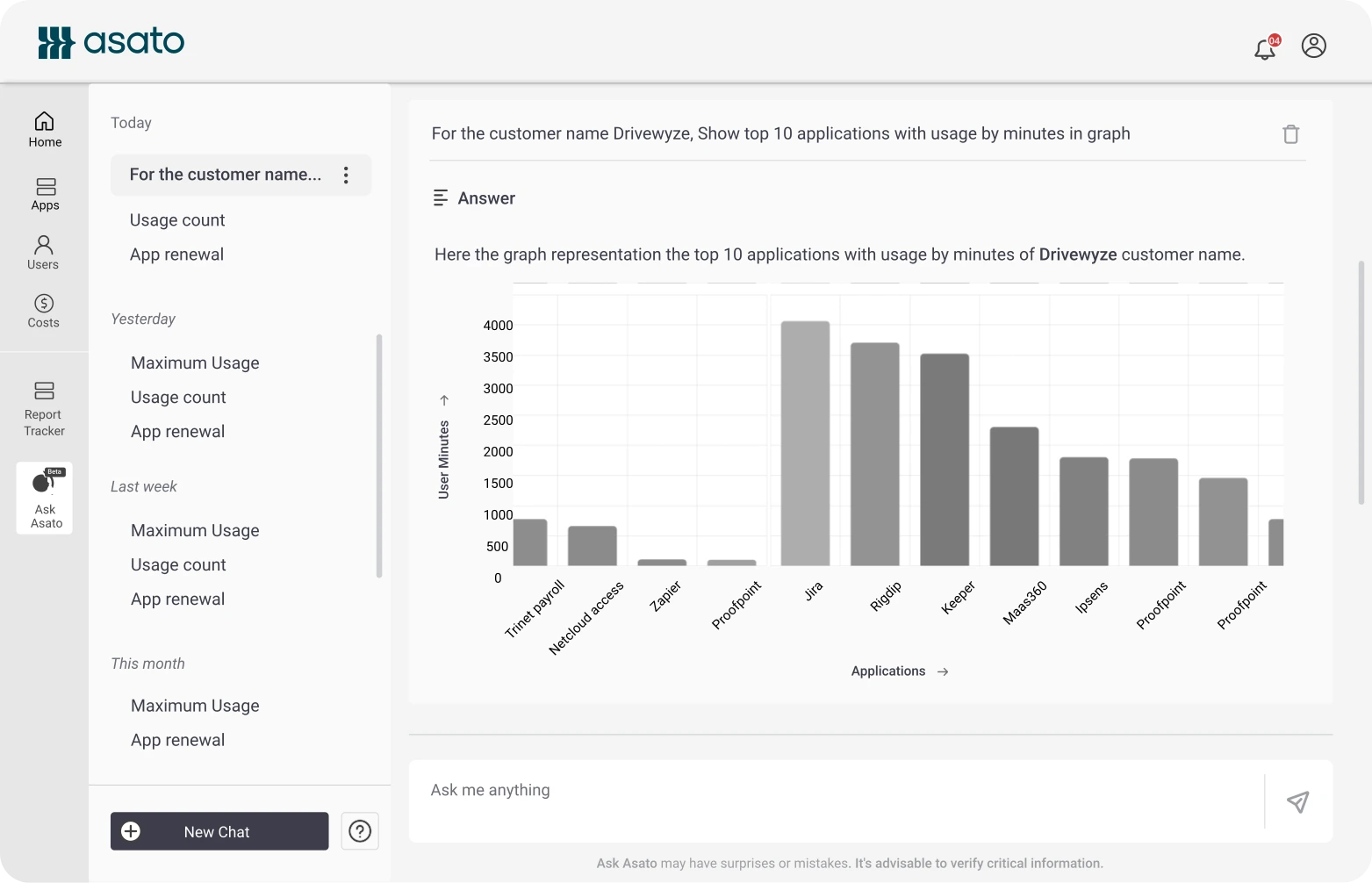Select yesterday's Maximum Usage chat
The width and height of the screenshot is (1372, 883).
click(195, 363)
